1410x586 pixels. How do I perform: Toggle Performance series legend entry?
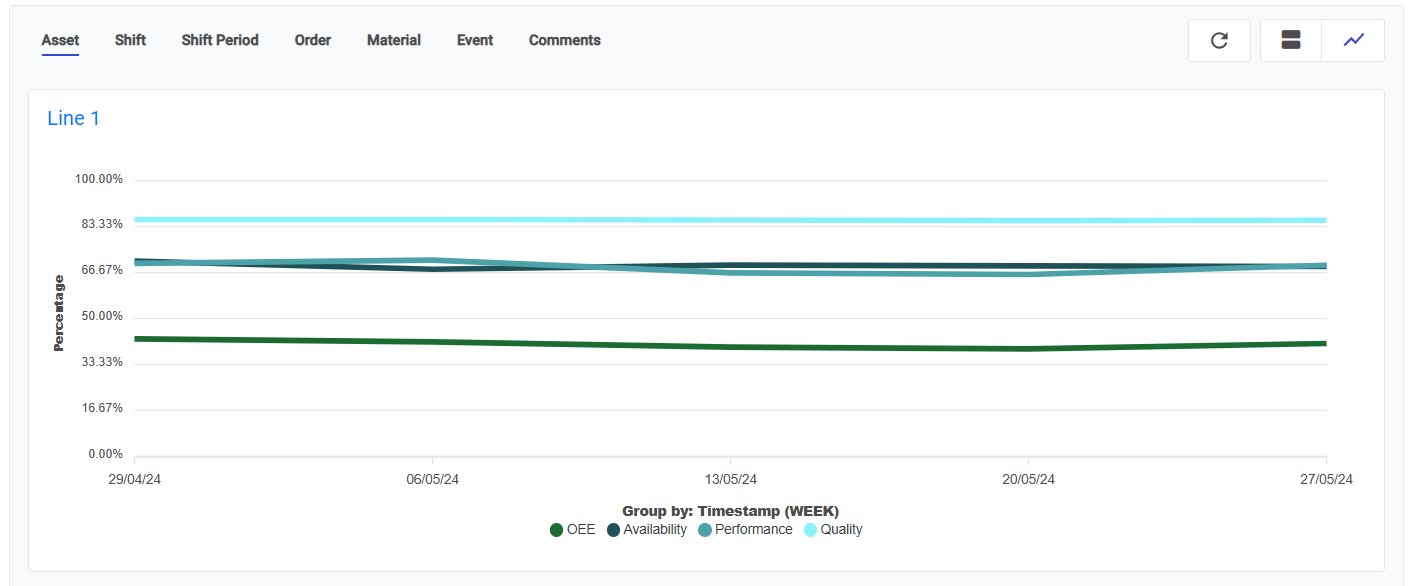(x=753, y=530)
